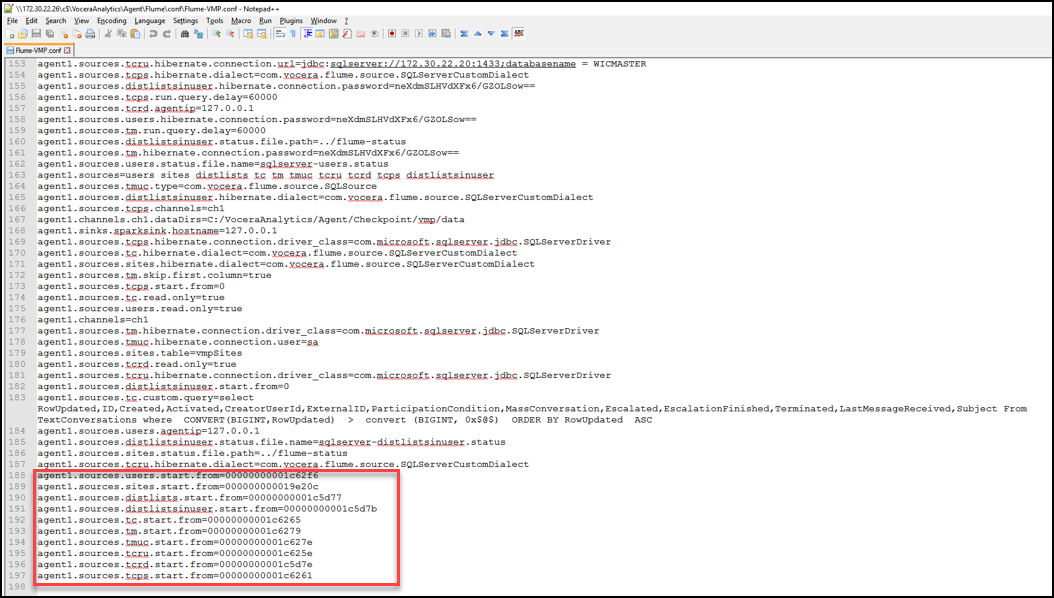Click line number 183 in the margin
The width and height of the screenshot is (1054, 598).
[x=17, y=398]
